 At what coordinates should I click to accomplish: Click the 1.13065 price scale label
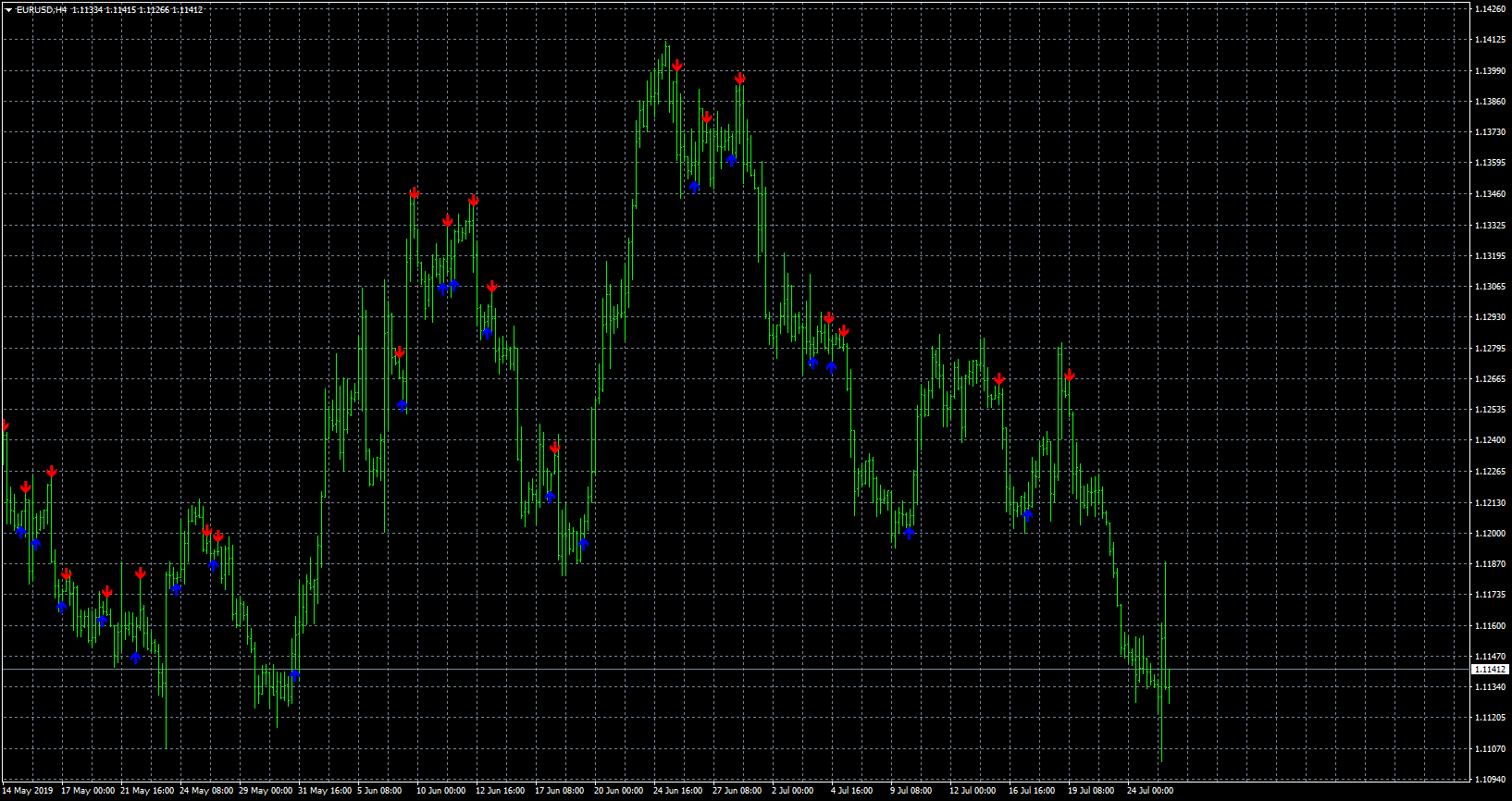(1490, 287)
